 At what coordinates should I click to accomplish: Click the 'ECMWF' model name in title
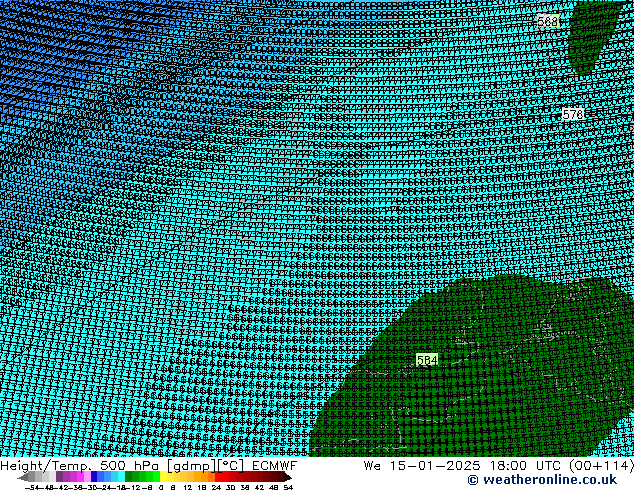pos(275,466)
